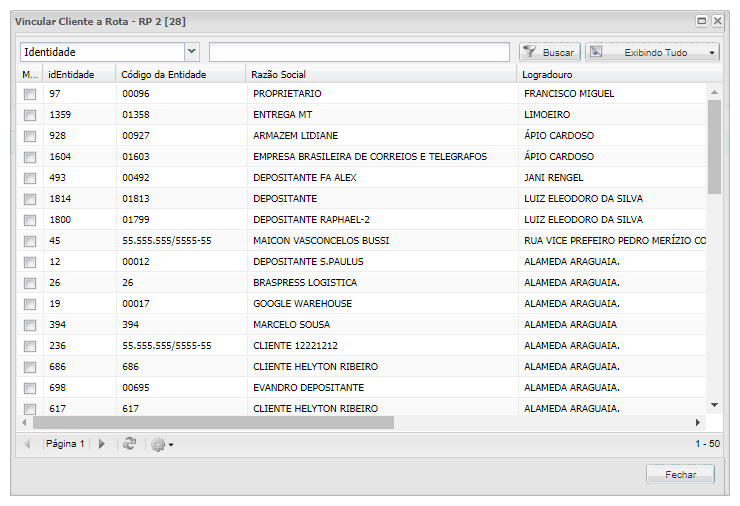The width and height of the screenshot is (740, 506).
Task: Click the LIMOEIRO logradouro cell
Action: coord(613,115)
